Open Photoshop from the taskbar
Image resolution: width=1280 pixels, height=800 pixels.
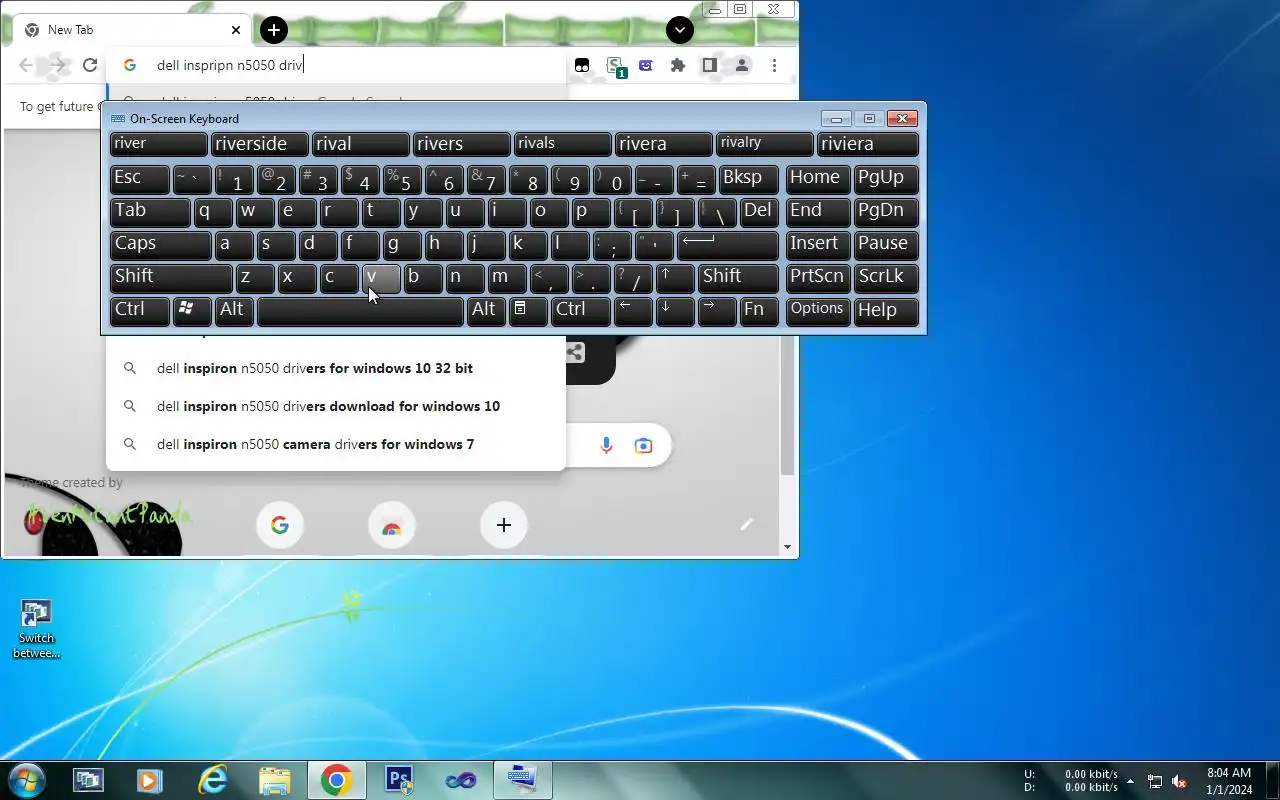point(399,780)
